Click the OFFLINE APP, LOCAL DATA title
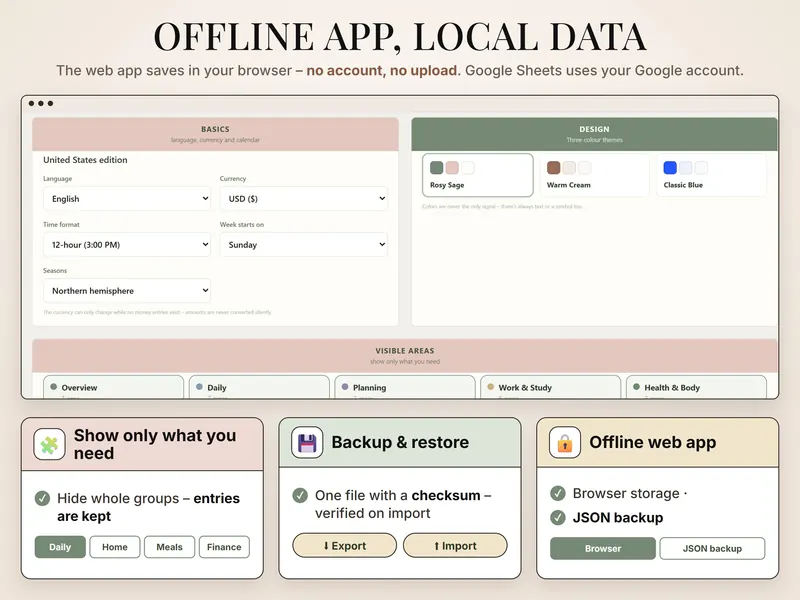 tap(400, 37)
